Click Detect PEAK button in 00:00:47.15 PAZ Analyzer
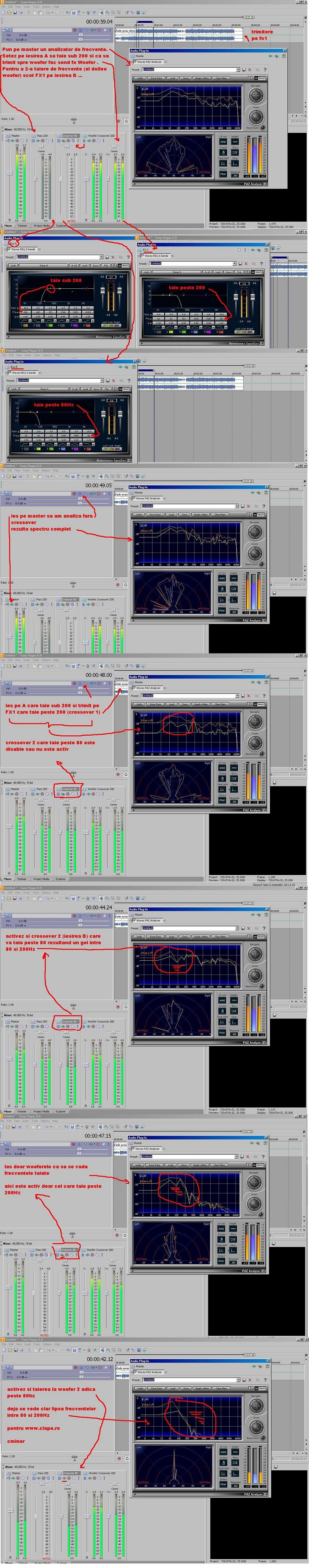This screenshot has width=309, height=1568. [x=221, y=1261]
